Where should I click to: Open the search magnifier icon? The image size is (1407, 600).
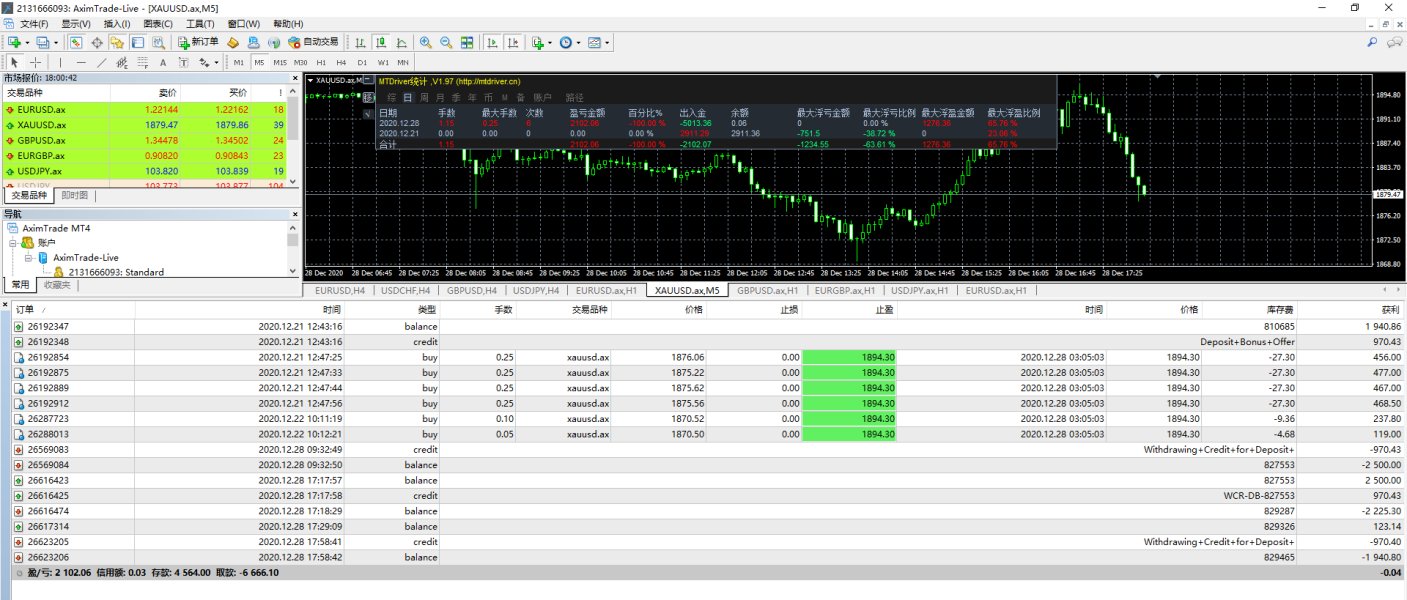[x=1373, y=42]
